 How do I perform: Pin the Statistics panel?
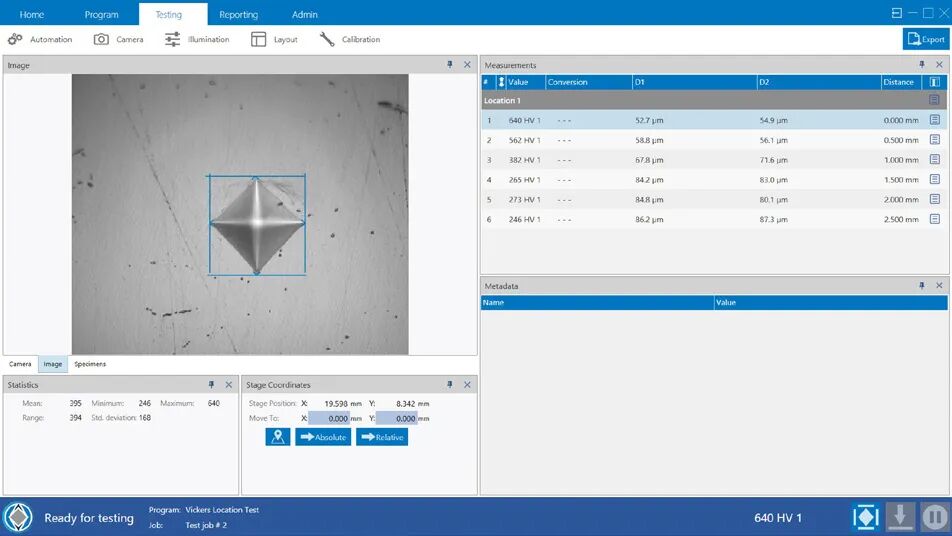[211, 384]
